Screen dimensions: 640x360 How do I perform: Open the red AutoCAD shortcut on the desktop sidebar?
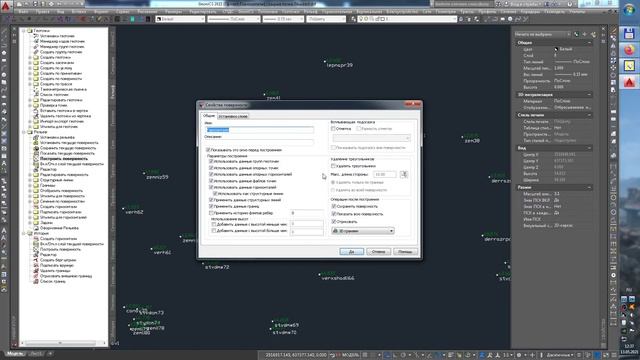(629, 82)
